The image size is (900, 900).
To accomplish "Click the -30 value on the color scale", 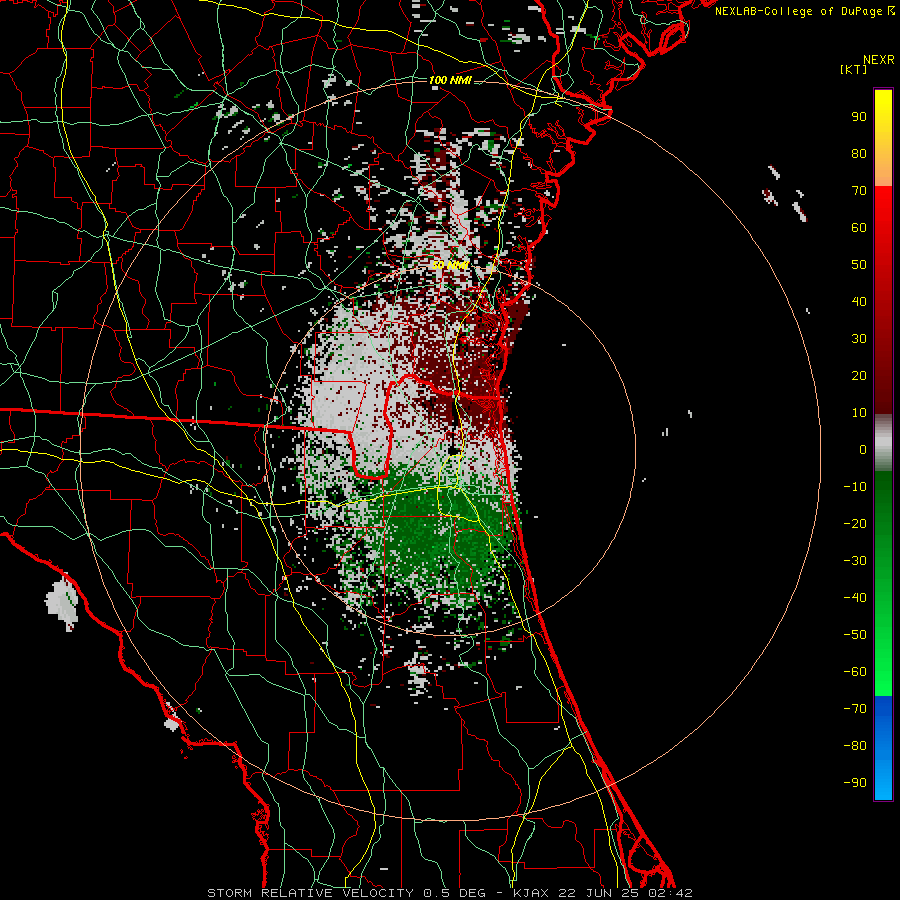I will (855, 561).
